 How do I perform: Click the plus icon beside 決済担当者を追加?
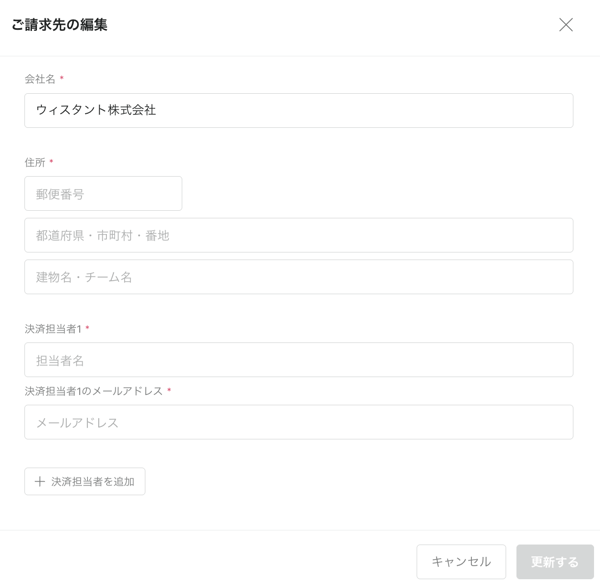pyautogui.click(x=40, y=482)
